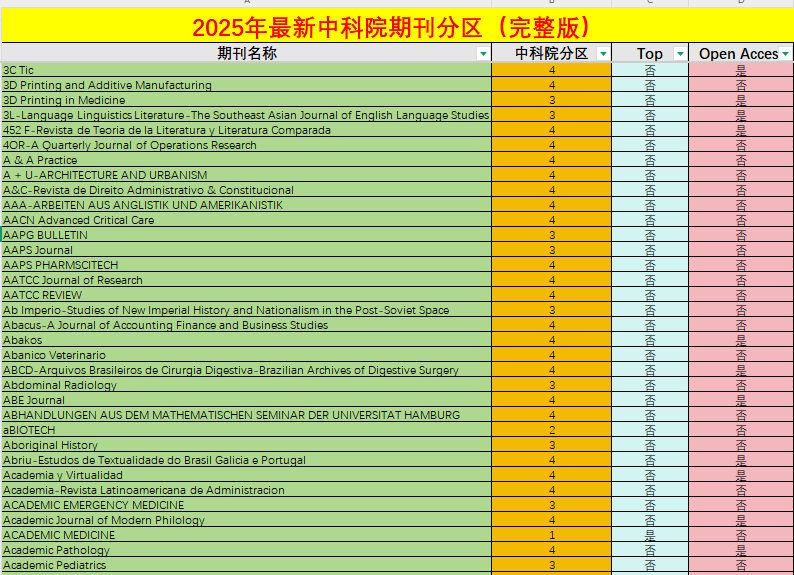Click the Top cell for AAPS Journal
This screenshot has height=575, width=794.
click(650, 250)
